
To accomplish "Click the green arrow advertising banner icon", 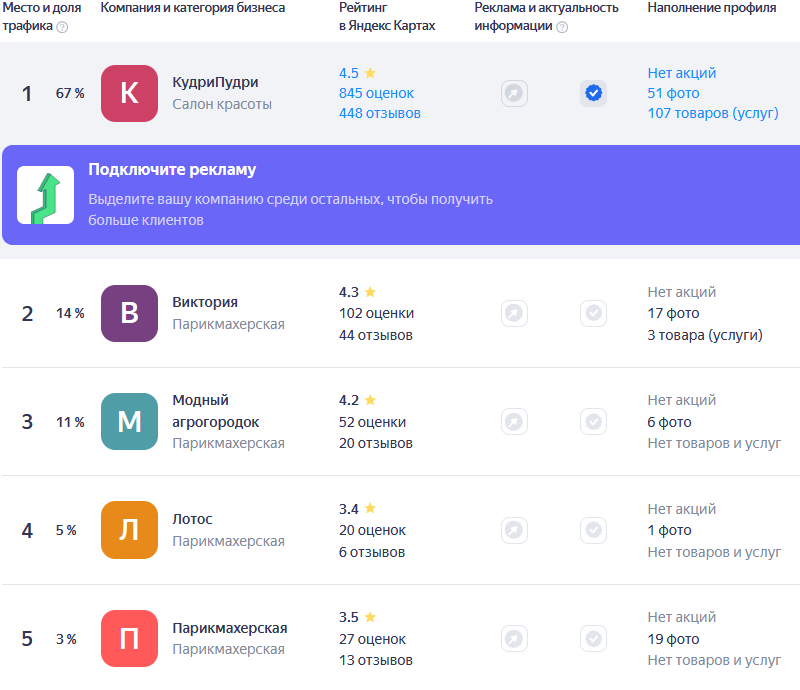I will coord(45,195).
